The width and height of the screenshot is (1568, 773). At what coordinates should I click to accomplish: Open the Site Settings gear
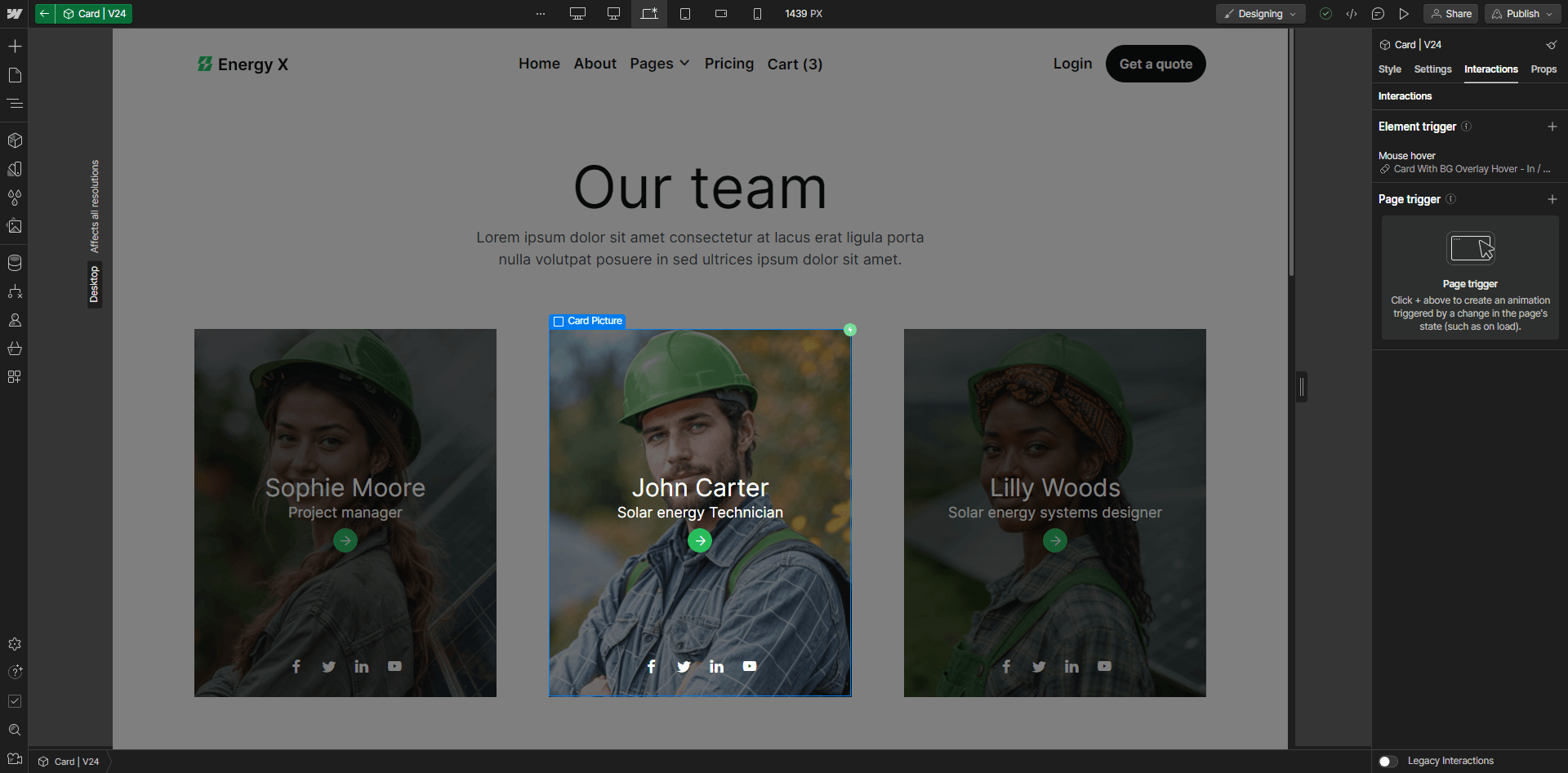15,644
